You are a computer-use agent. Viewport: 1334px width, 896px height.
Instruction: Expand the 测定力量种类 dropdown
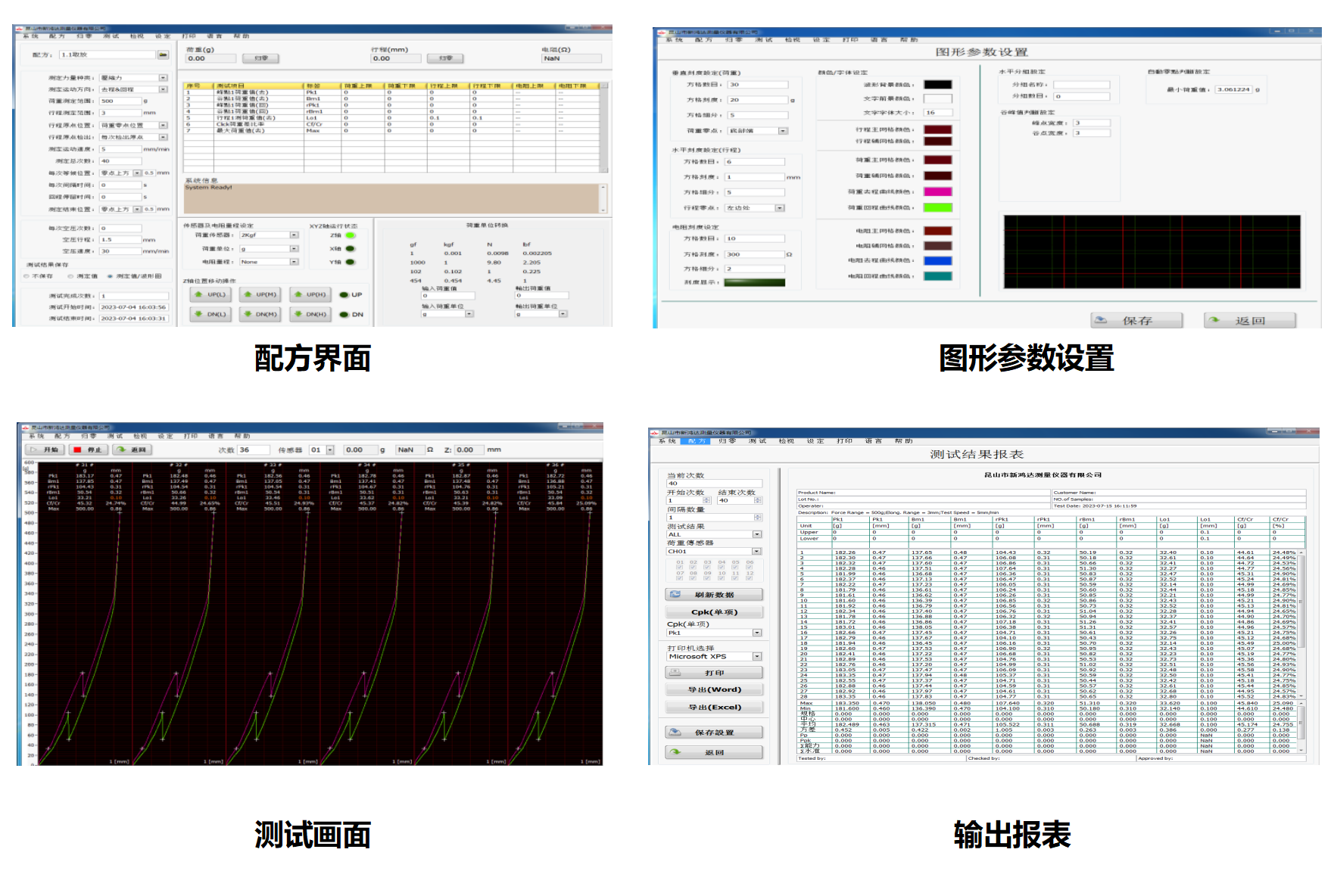coord(163,78)
